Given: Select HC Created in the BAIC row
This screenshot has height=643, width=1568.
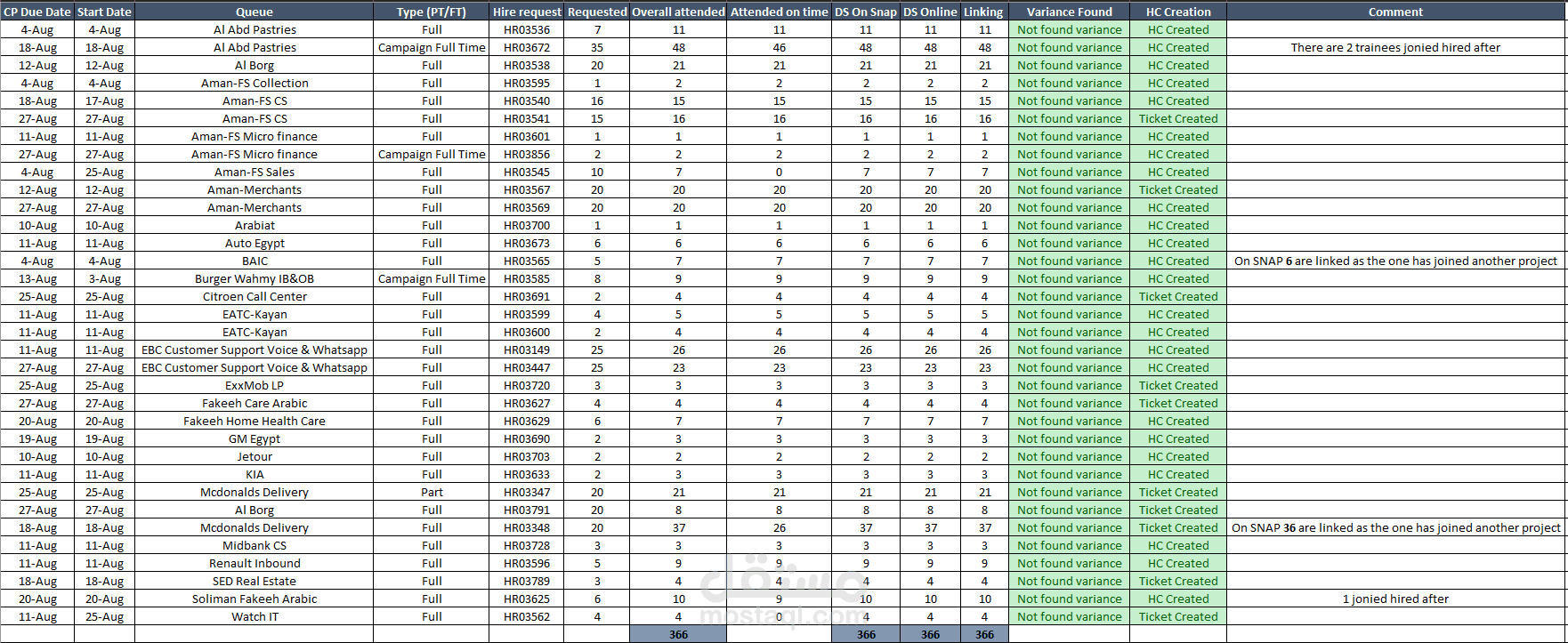Looking at the screenshot, I should coord(1178,261).
